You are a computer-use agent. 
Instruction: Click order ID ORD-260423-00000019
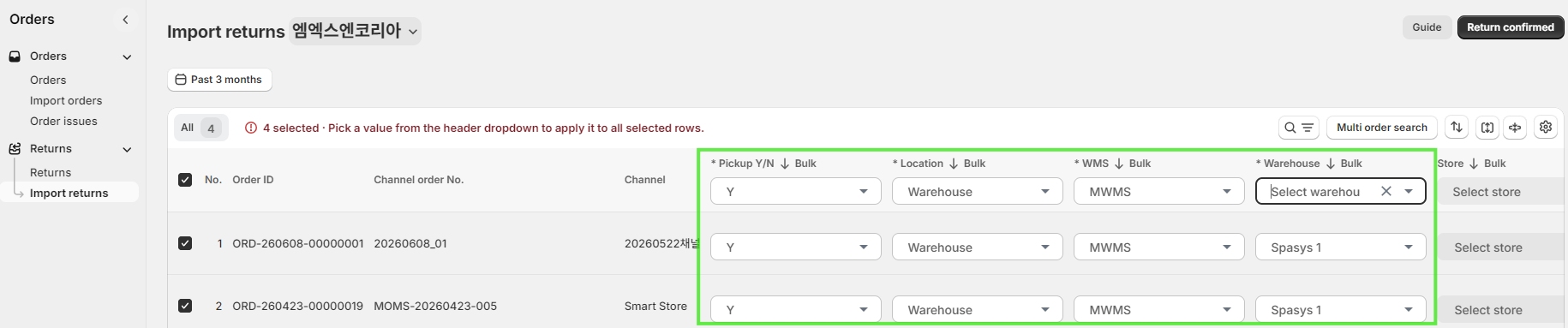[x=298, y=306]
